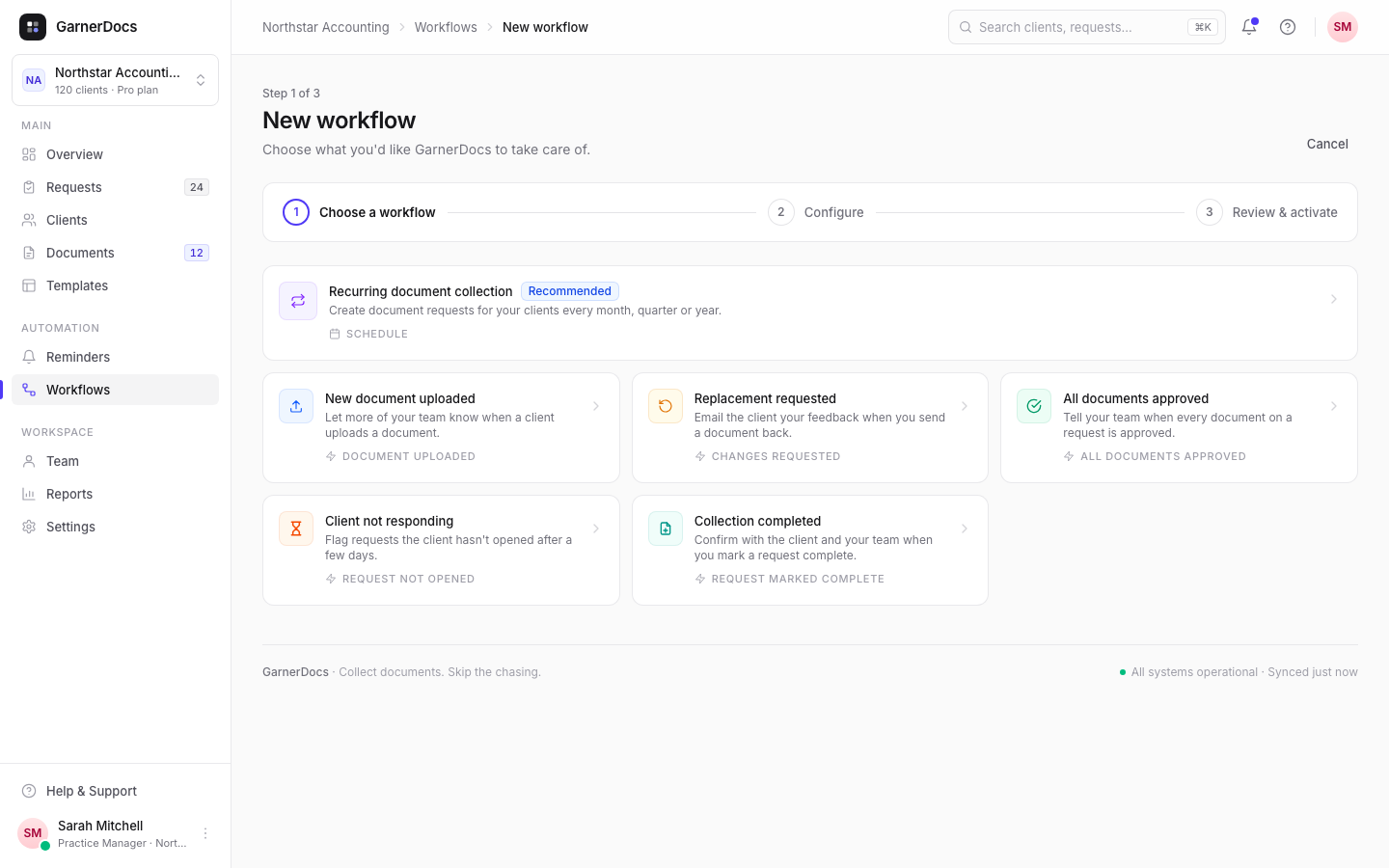Open the New document uploaded chevron
Viewport: 1389px width, 868px height.
pos(596,406)
